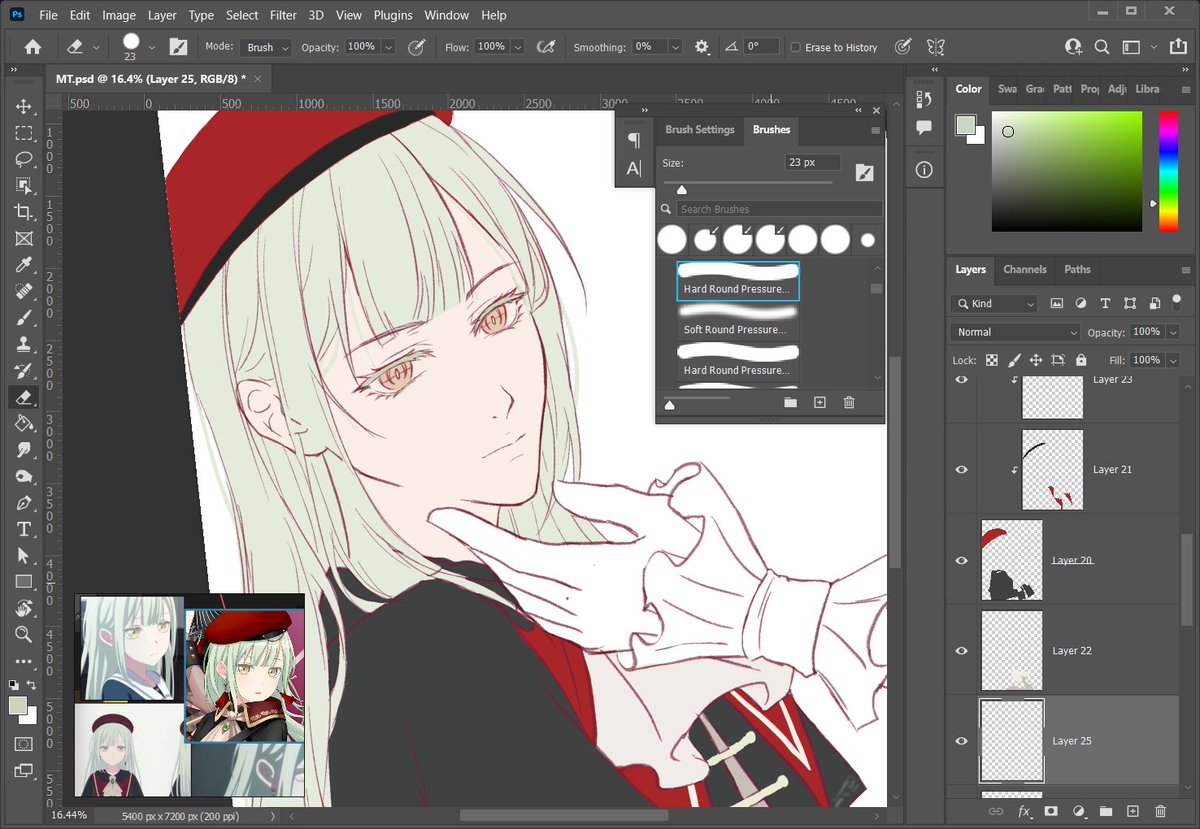Switch to the Paths tab
The width and height of the screenshot is (1200, 829).
[1077, 269]
